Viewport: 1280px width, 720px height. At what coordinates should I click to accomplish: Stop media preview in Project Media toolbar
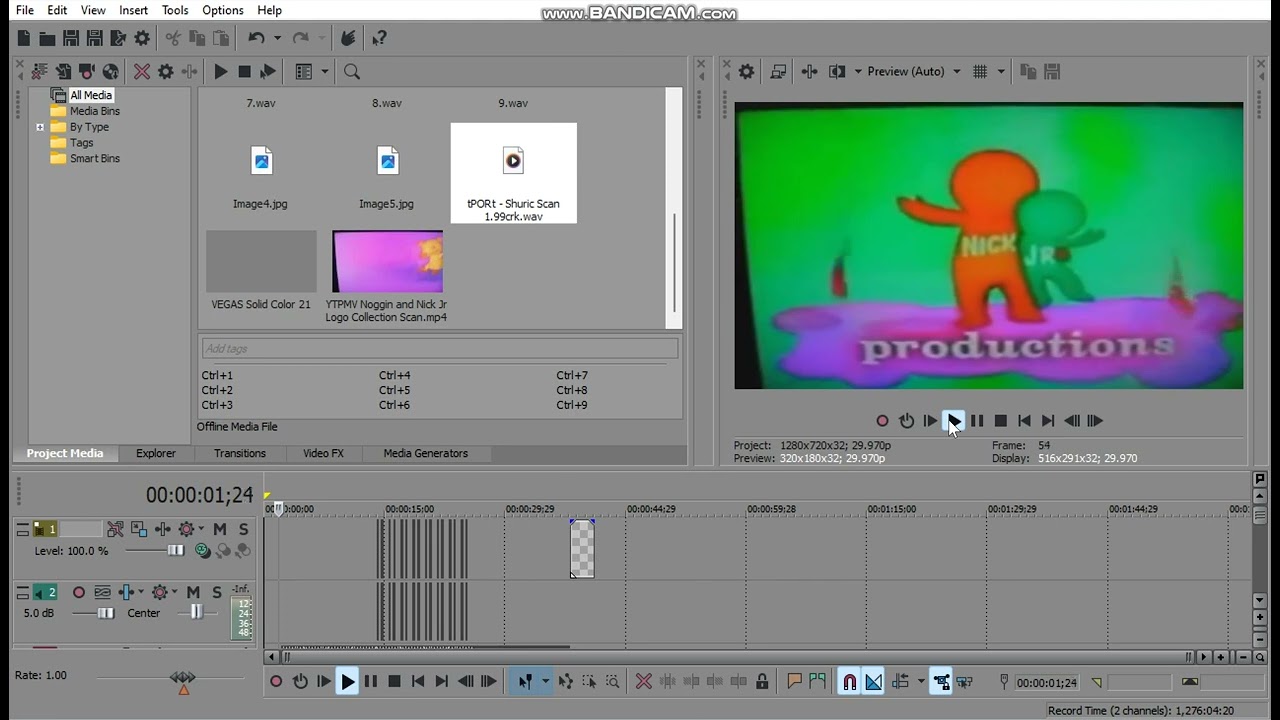244,71
